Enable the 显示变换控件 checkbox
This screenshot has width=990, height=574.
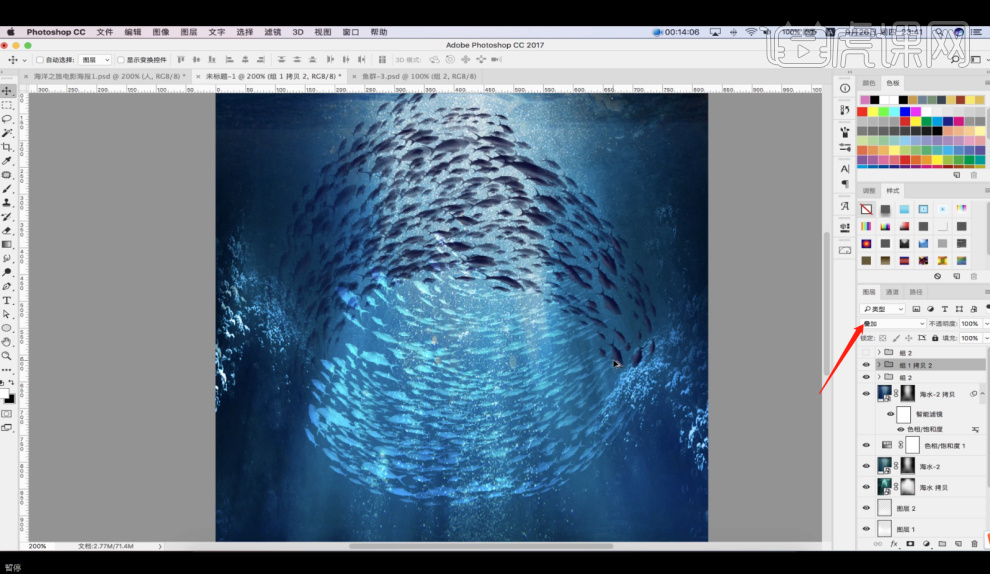tap(121, 60)
